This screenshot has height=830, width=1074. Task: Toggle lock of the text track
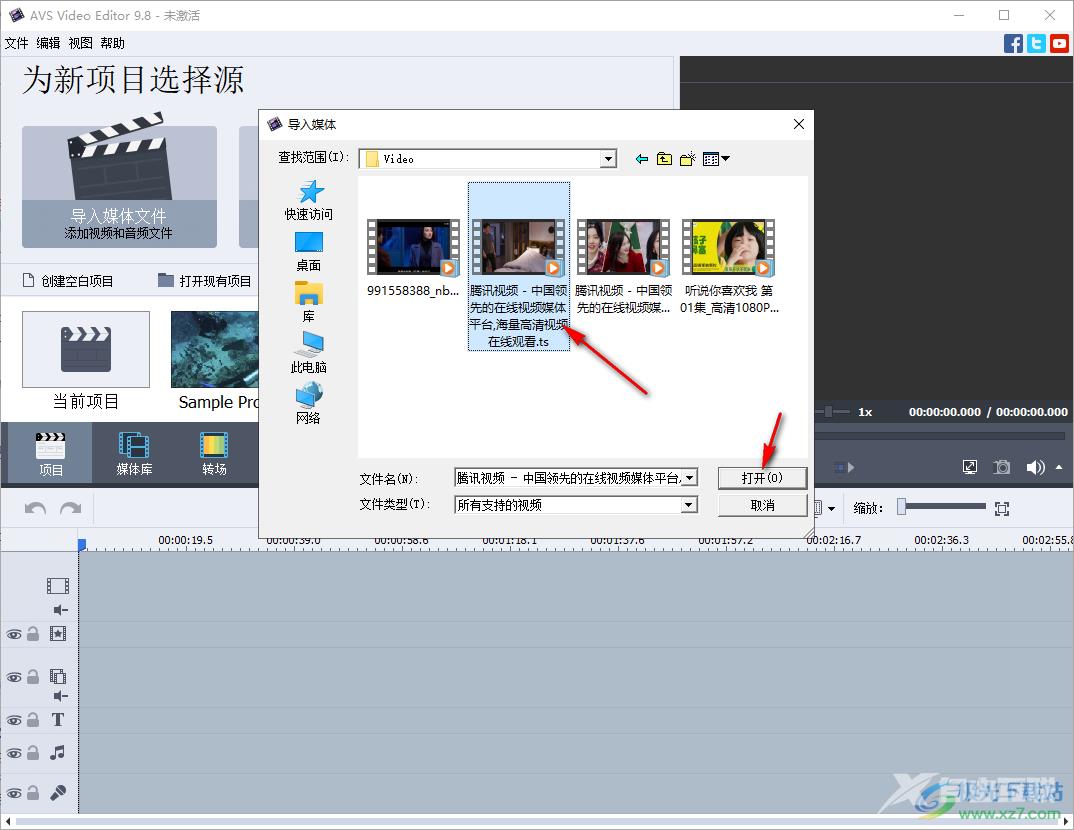(x=33, y=720)
